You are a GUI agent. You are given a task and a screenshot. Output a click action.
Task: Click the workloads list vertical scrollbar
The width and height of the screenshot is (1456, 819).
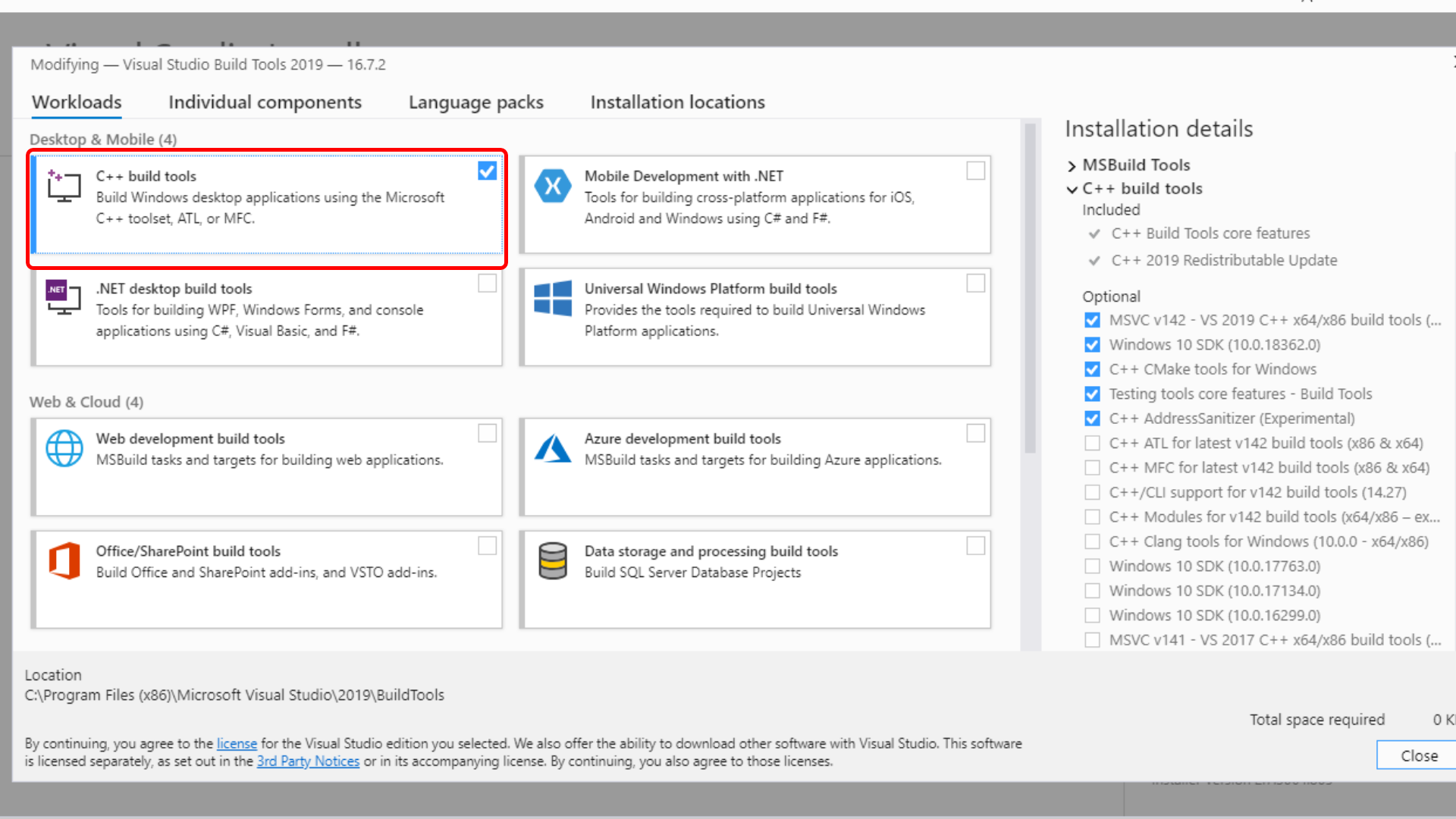[x=1030, y=303]
